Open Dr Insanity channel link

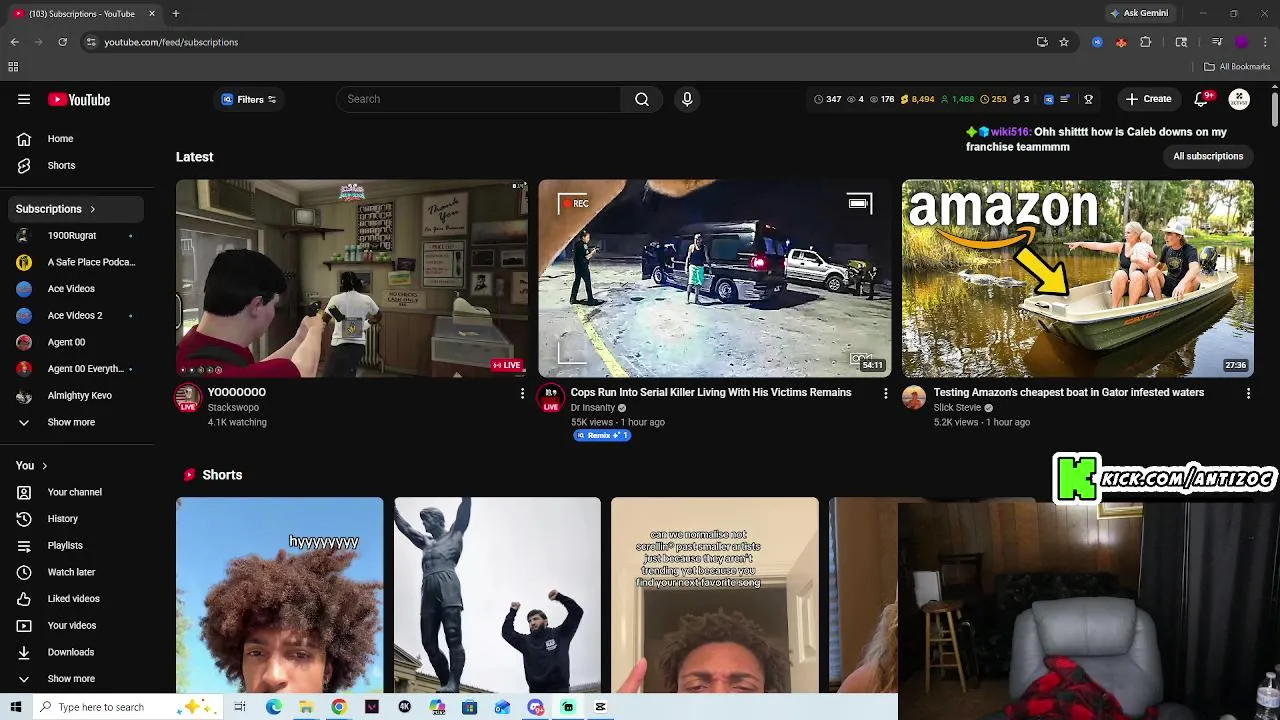[x=592, y=408]
